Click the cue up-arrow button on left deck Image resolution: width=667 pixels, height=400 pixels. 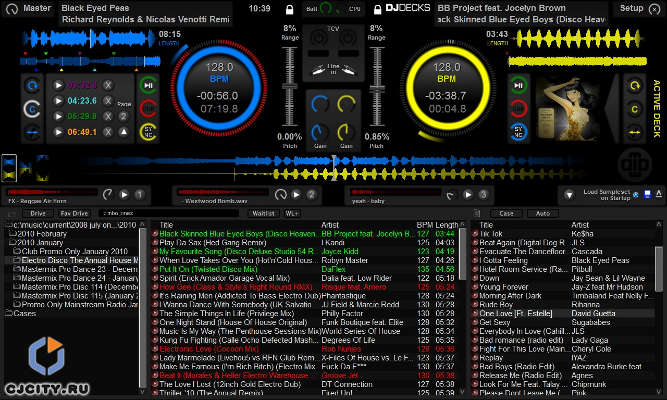(123, 132)
